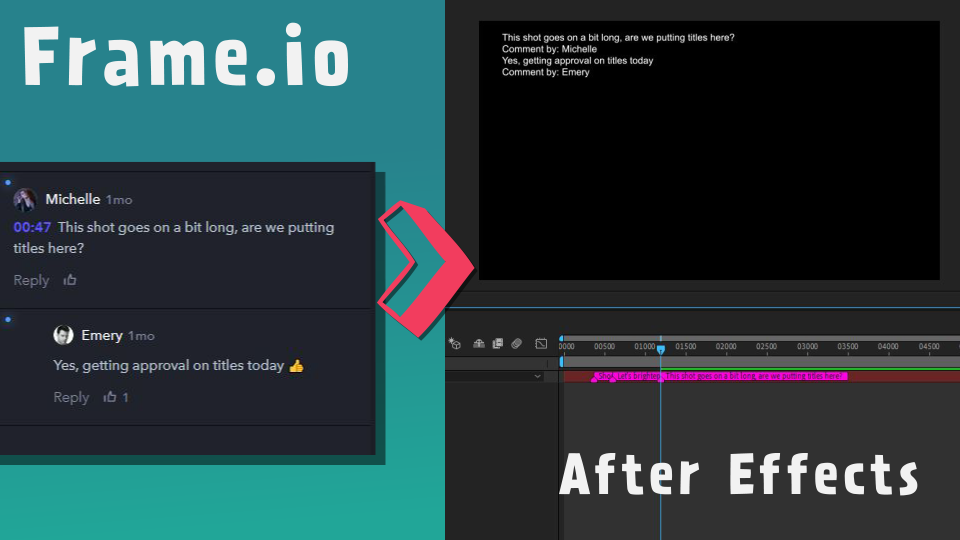Click 04500 on the time ruler

pos(929,347)
